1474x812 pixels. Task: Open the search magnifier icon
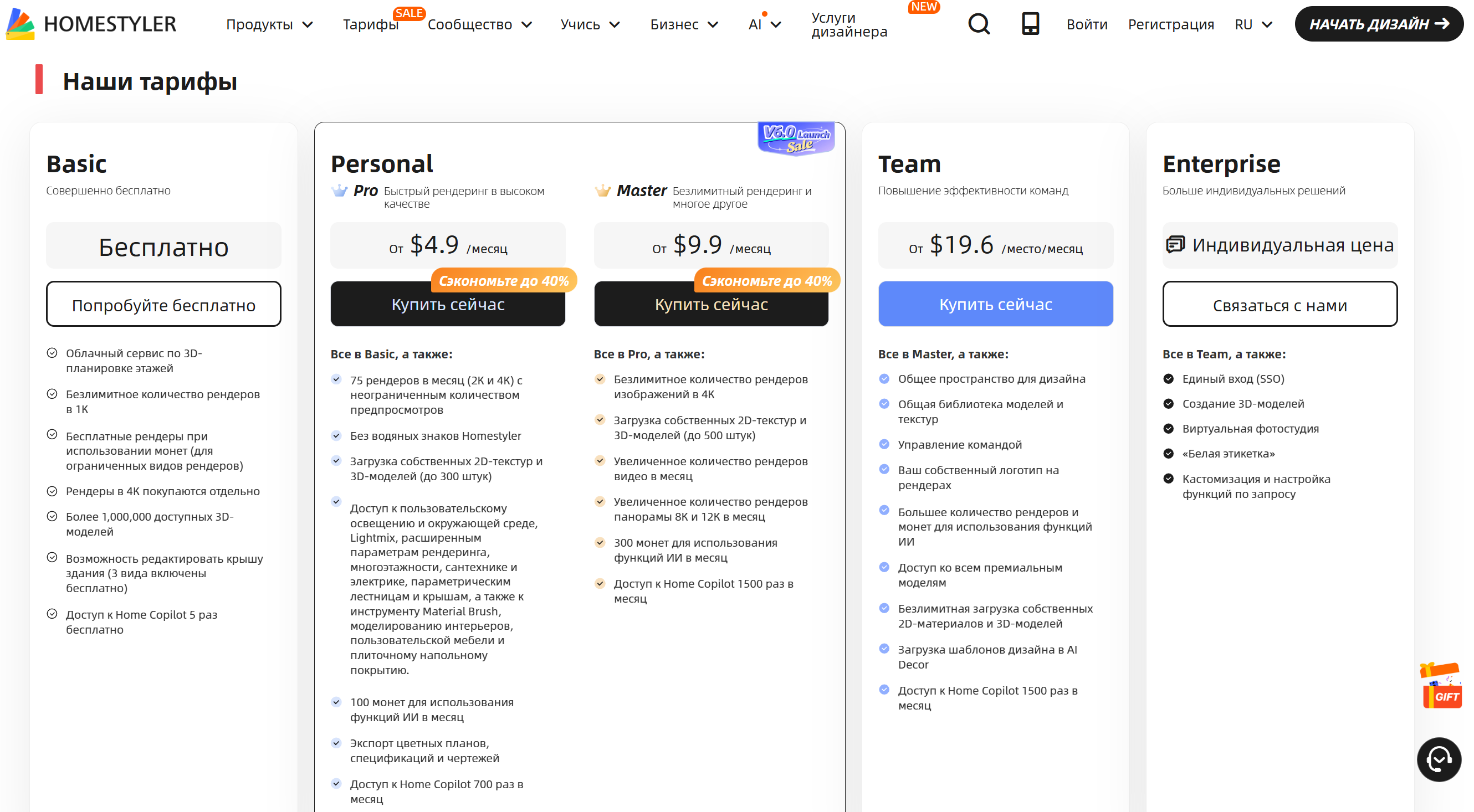pyautogui.click(x=979, y=24)
